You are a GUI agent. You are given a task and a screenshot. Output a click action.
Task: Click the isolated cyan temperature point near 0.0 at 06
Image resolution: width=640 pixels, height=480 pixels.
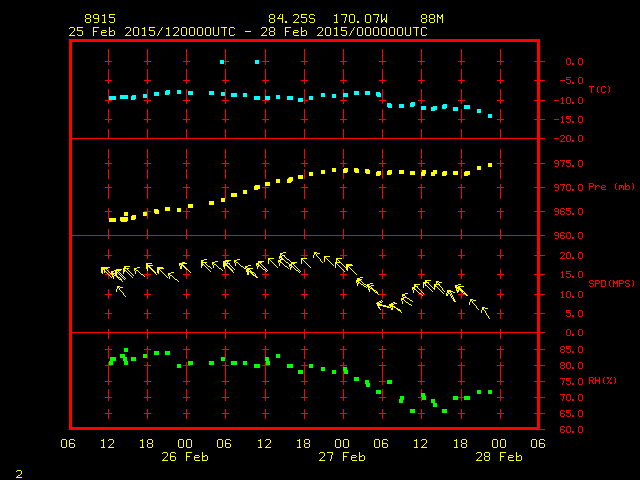click(x=222, y=62)
